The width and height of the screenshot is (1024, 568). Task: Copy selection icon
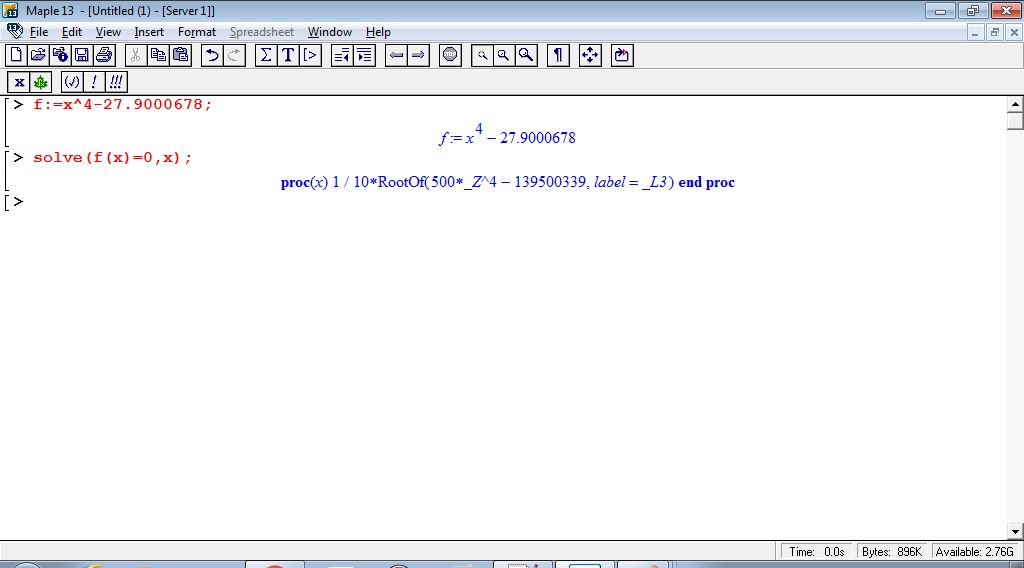click(158, 55)
